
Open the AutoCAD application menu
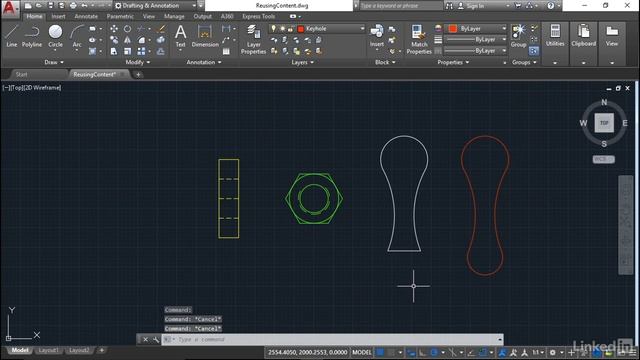9,8
